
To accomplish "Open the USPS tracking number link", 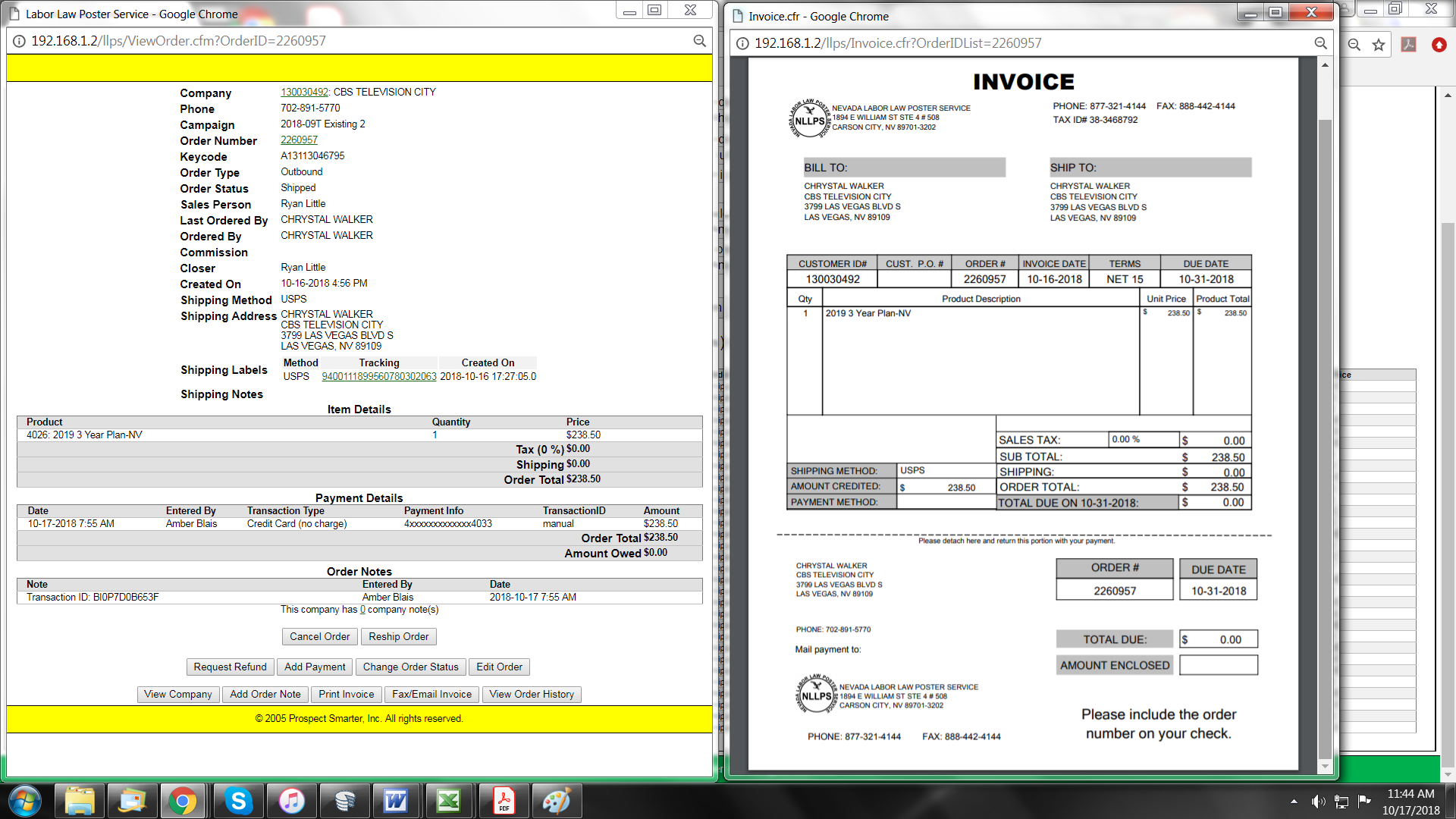I will [378, 376].
